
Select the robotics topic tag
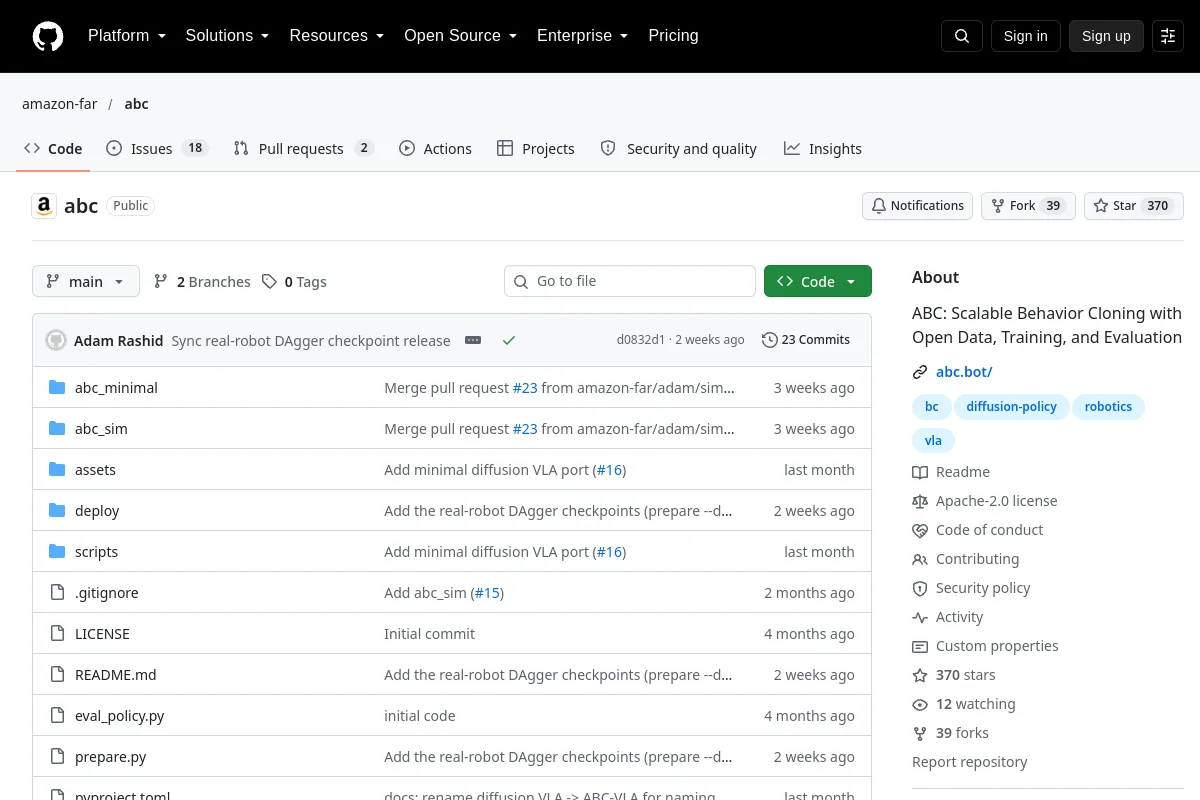click(1108, 407)
